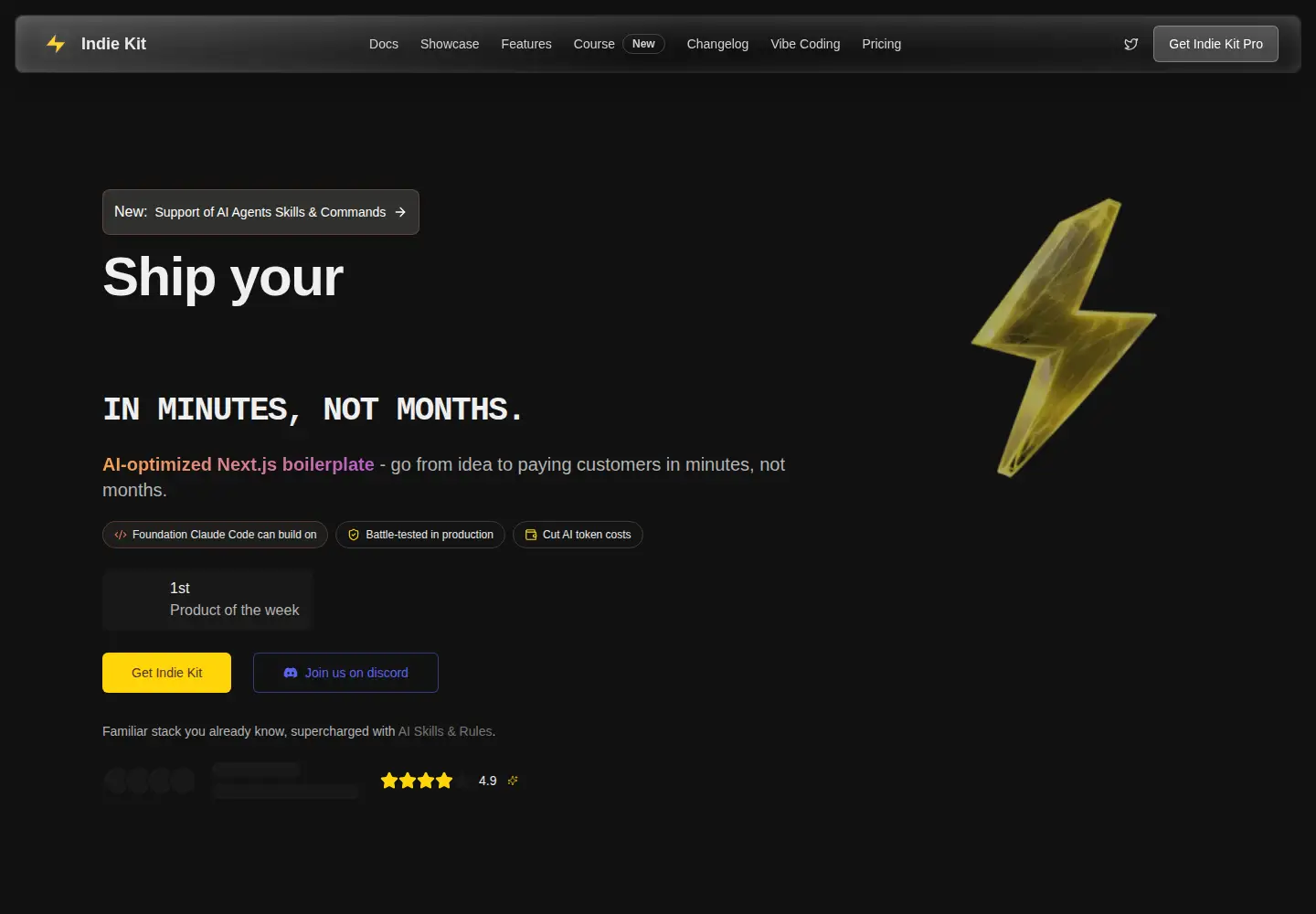Click the sparkle icon beside the 4.9 rating
This screenshot has width=1316, height=914.
(513, 781)
